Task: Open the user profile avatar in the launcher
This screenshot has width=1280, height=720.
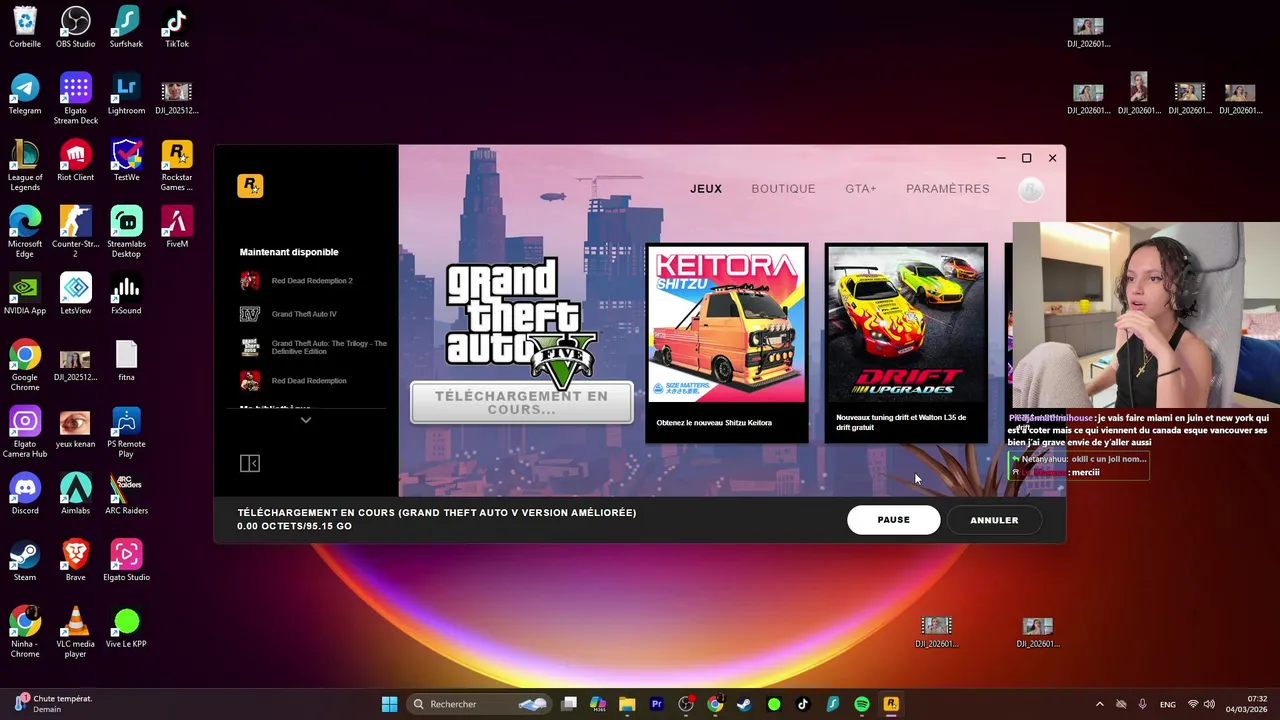Action: coord(1031,189)
